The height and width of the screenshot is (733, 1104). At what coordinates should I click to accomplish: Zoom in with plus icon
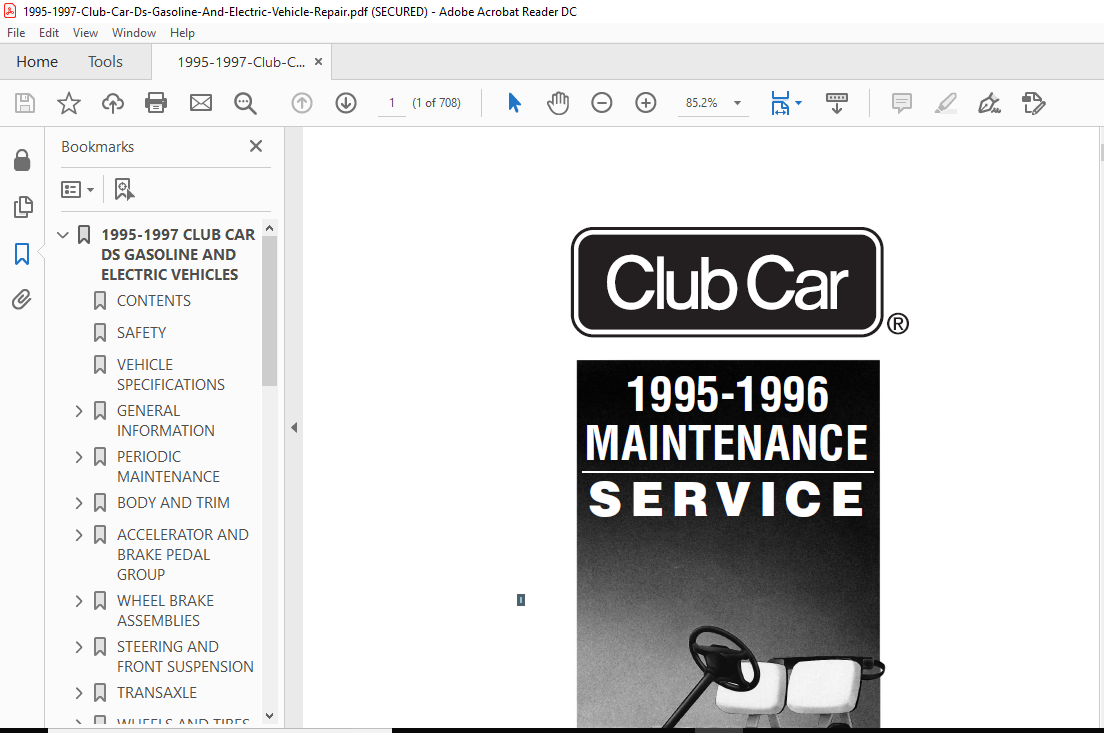pyautogui.click(x=646, y=103)
